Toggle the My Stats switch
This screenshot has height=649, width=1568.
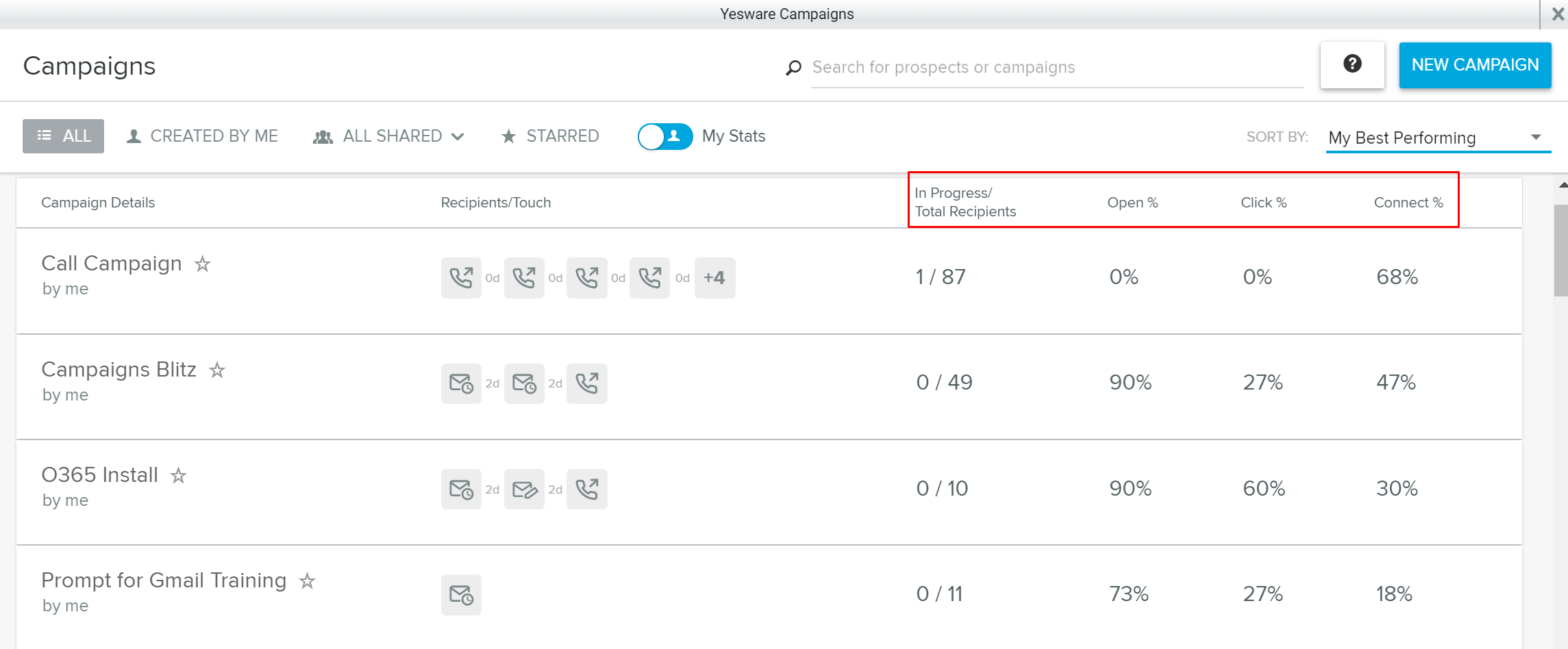coord(664,136)
